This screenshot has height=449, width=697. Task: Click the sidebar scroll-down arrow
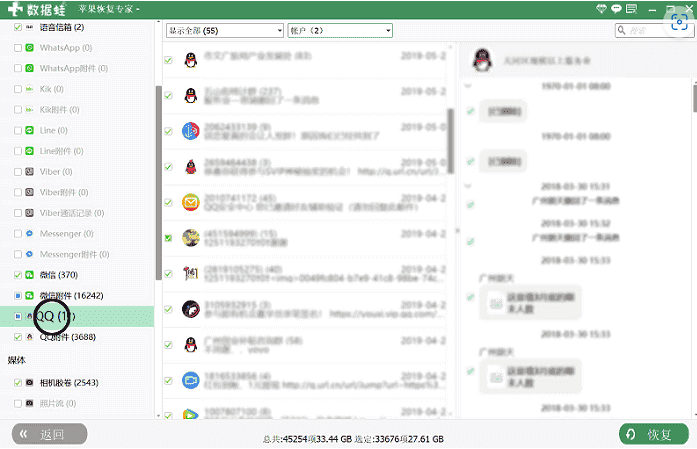point(159,416)
